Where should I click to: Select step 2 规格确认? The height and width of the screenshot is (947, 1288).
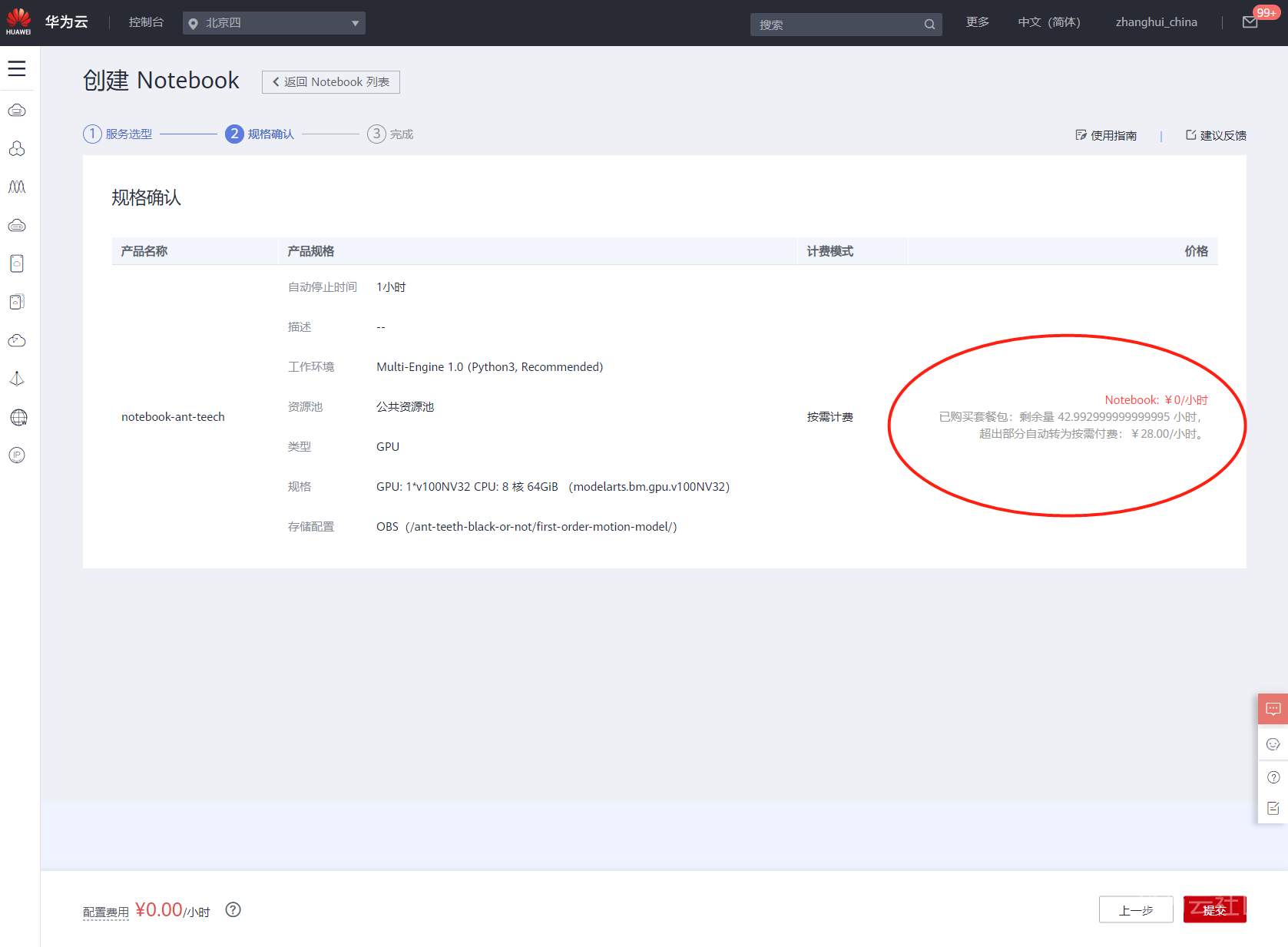260,134
